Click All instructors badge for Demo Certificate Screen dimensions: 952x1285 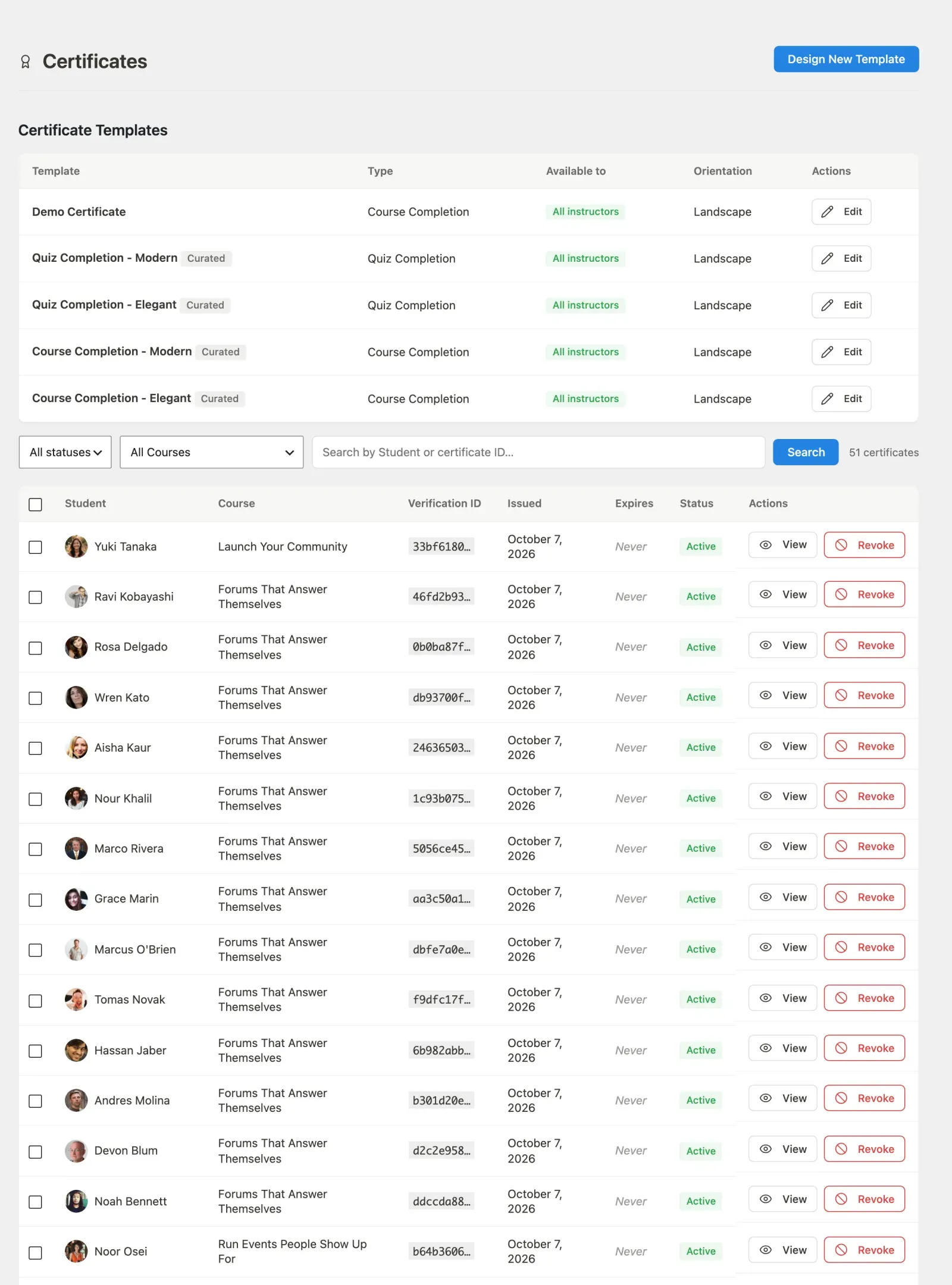[585, 212]
